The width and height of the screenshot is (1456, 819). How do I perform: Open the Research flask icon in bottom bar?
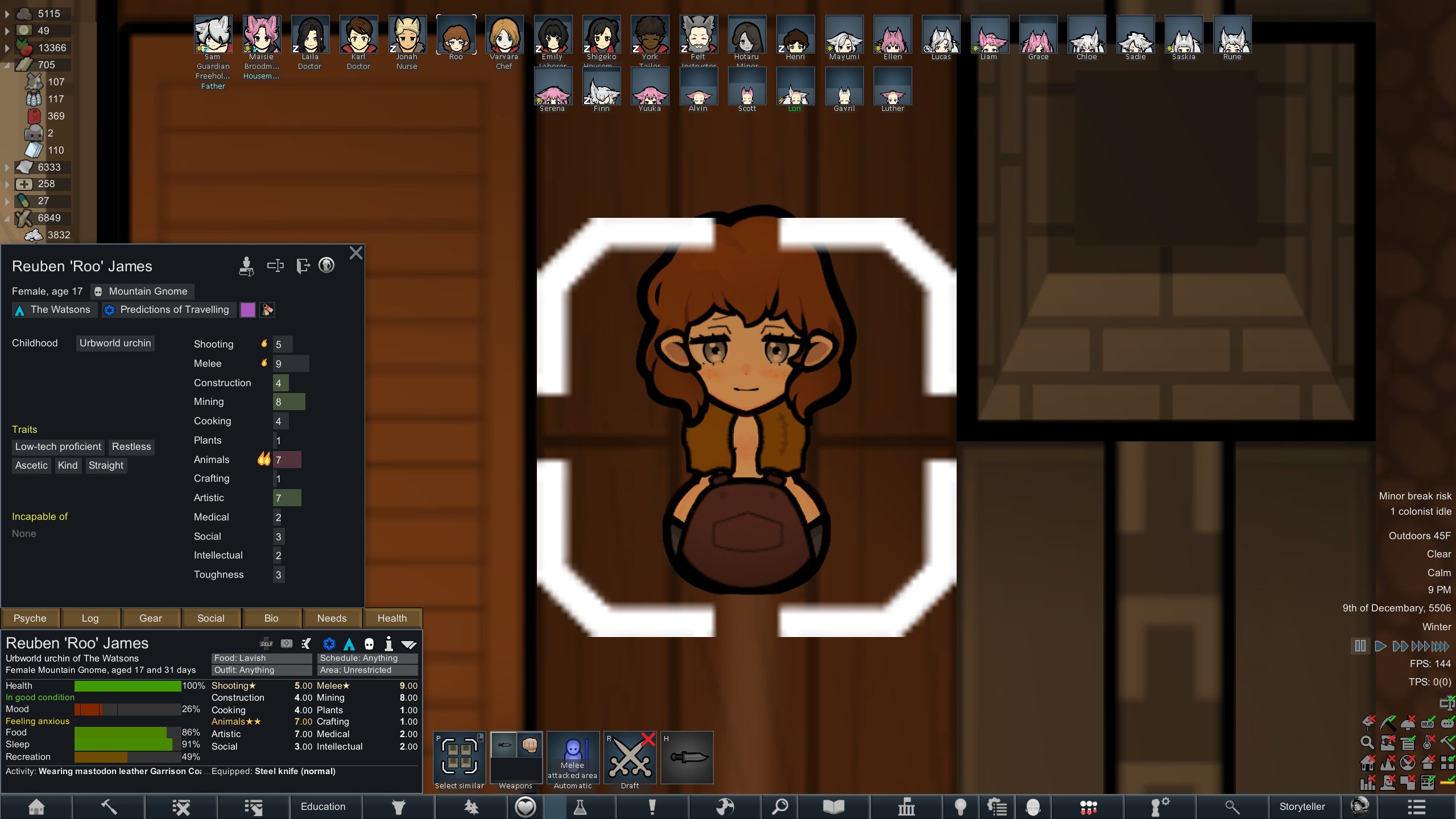pos(580,806)
